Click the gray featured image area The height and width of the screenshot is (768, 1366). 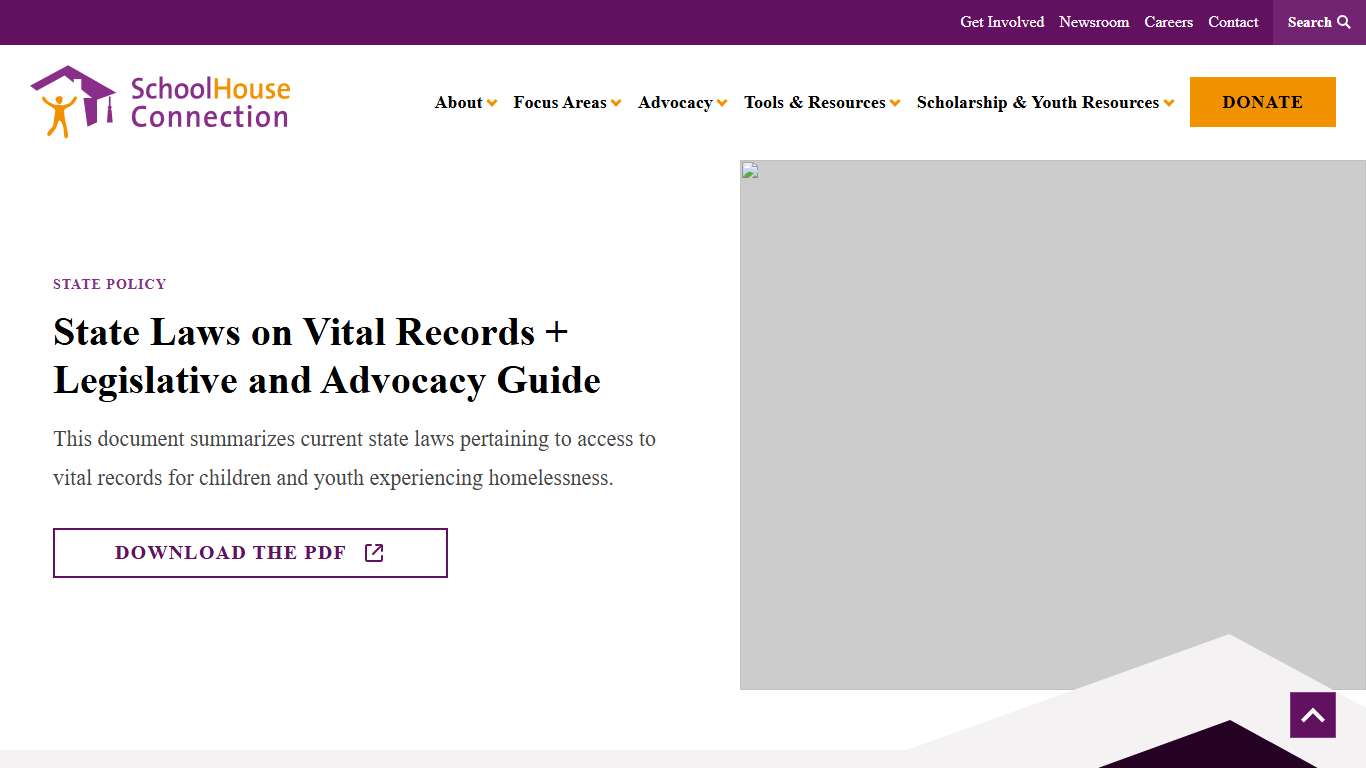point(1050,424)
